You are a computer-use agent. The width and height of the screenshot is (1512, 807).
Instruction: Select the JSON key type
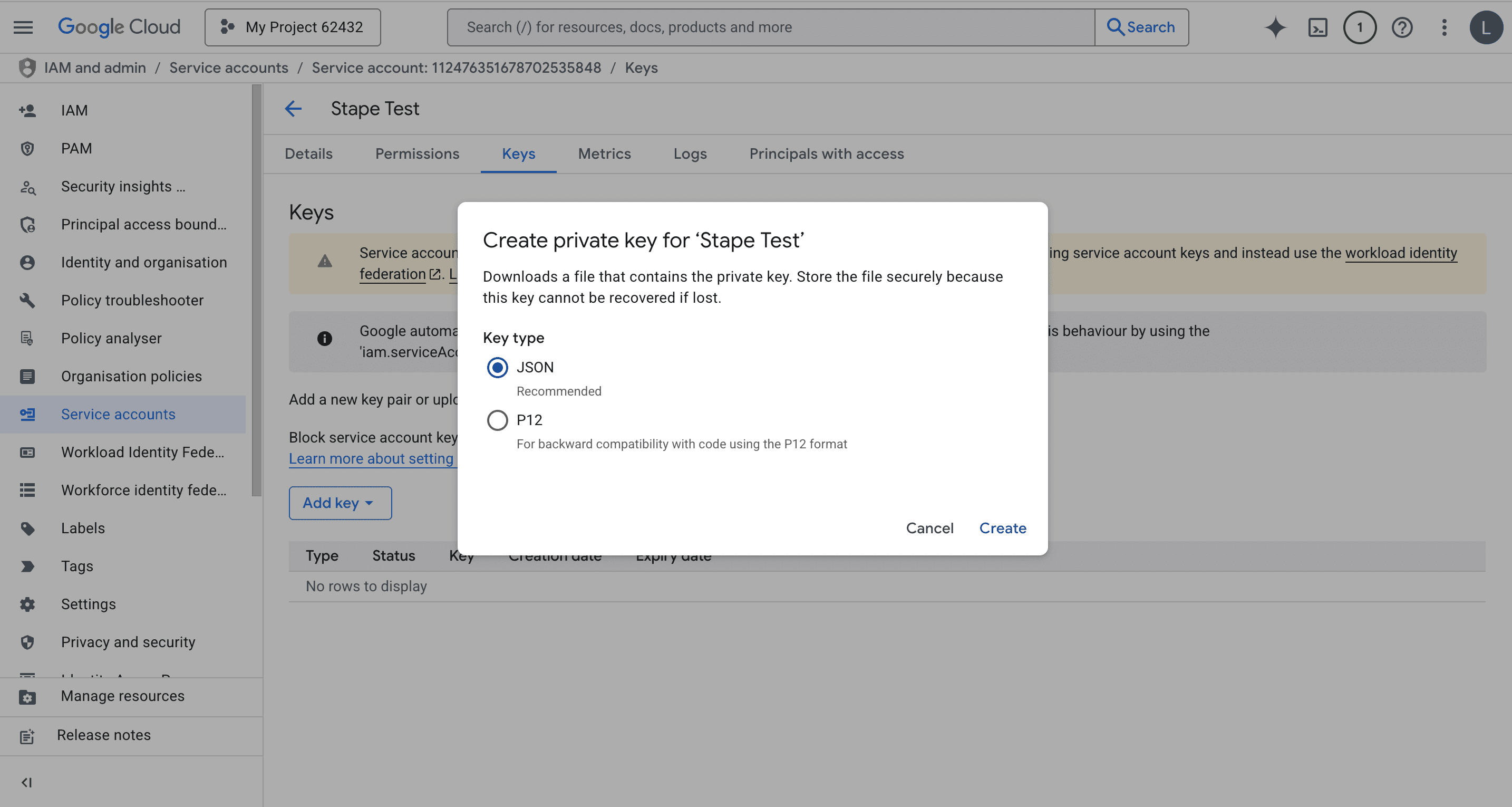click(x=497, y=368)
